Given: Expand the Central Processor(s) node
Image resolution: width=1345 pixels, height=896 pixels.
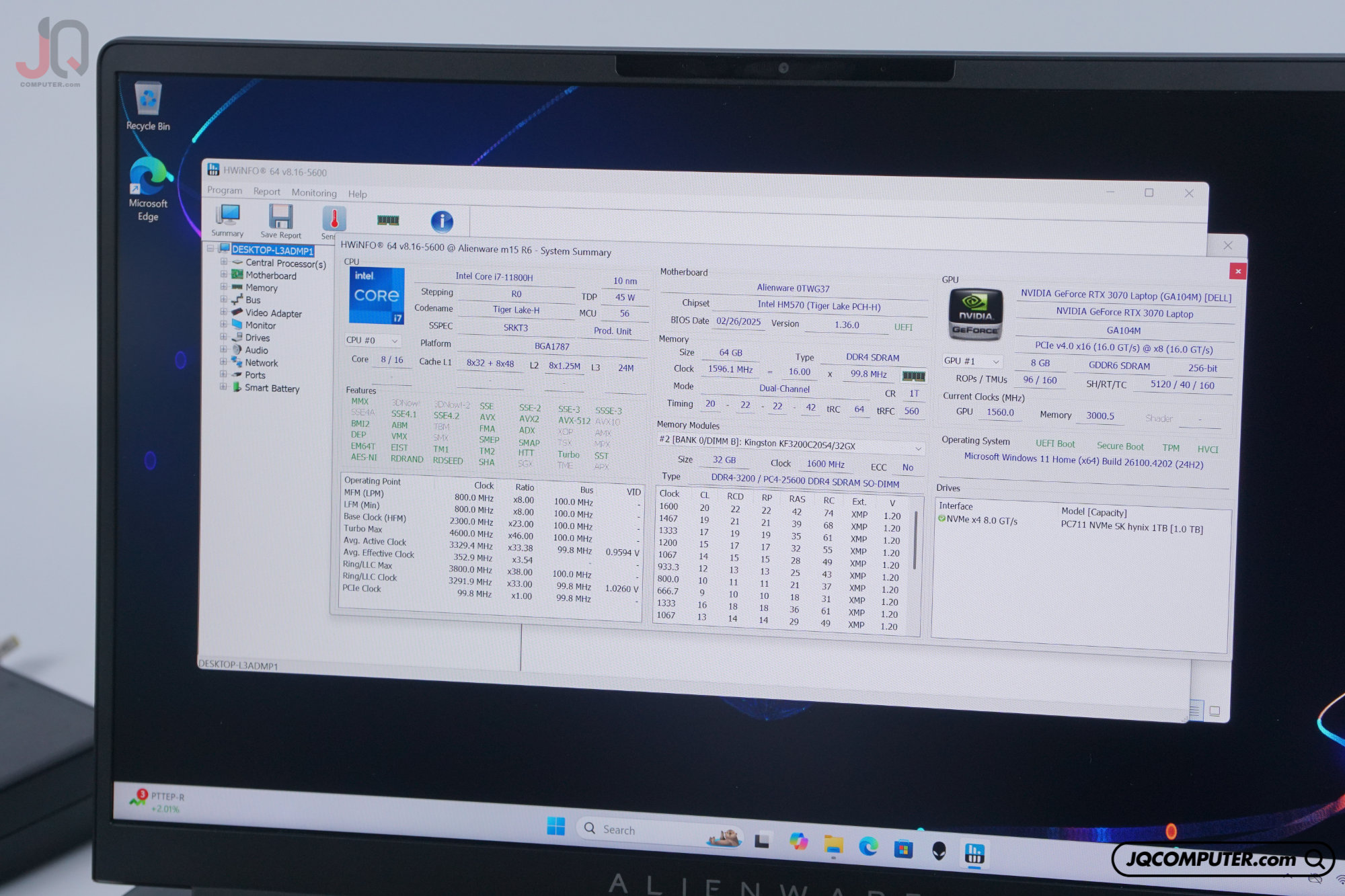Looking at the screenshot, I should coord(224,261).
